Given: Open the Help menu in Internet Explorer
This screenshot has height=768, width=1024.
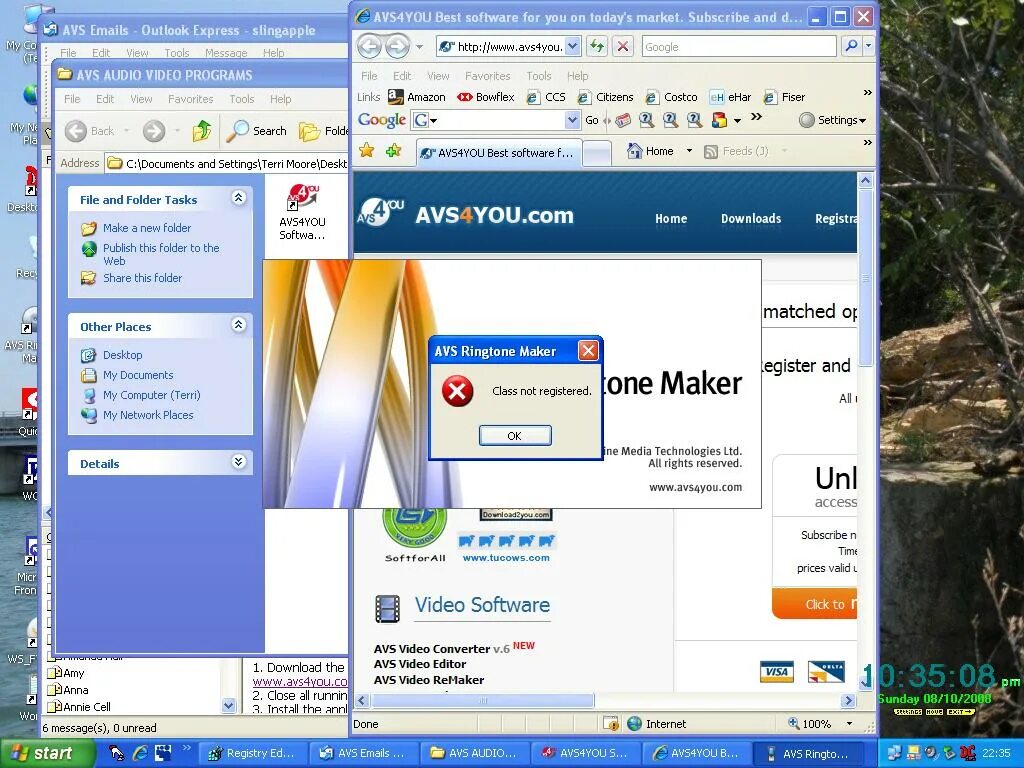Looking at the screenshot, I should [577, 76].
